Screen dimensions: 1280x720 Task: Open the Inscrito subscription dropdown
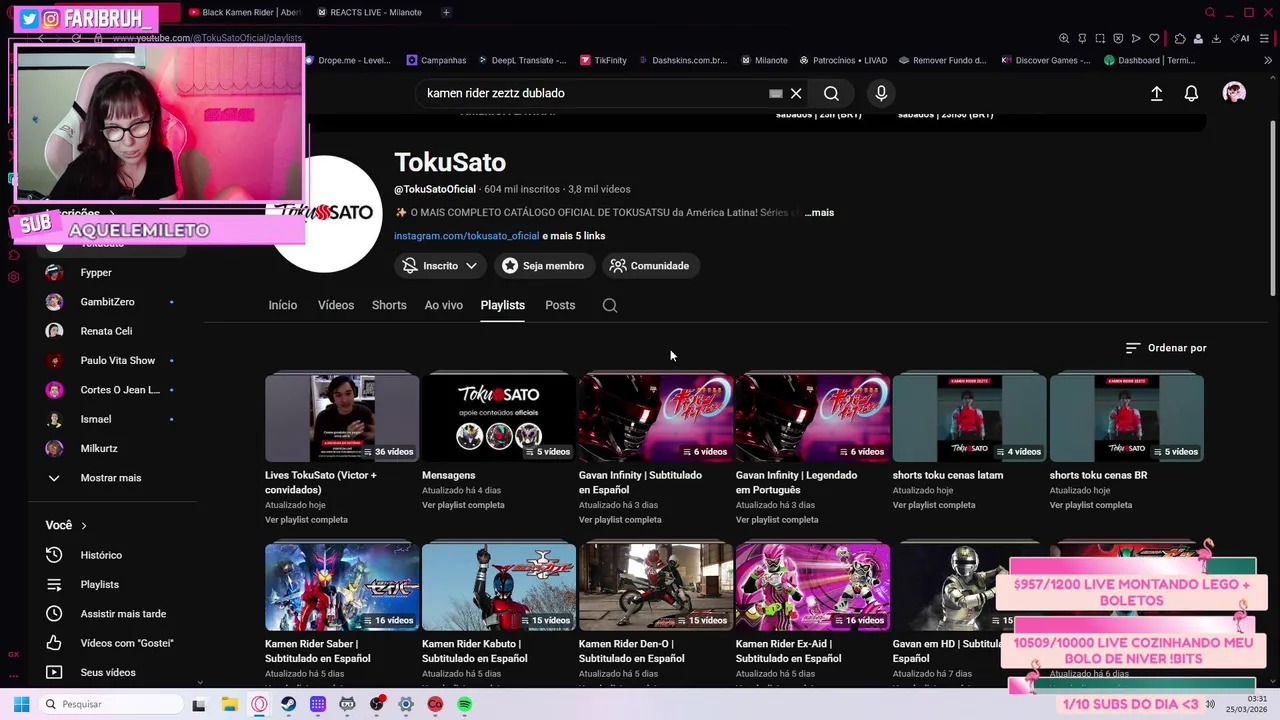440,266
